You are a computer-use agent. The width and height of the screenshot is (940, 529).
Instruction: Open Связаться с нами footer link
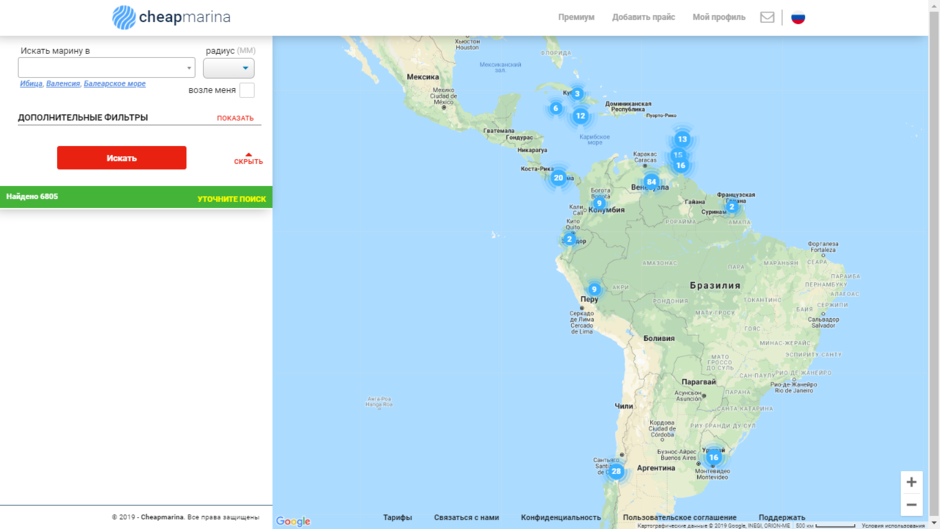click(466, 517)
